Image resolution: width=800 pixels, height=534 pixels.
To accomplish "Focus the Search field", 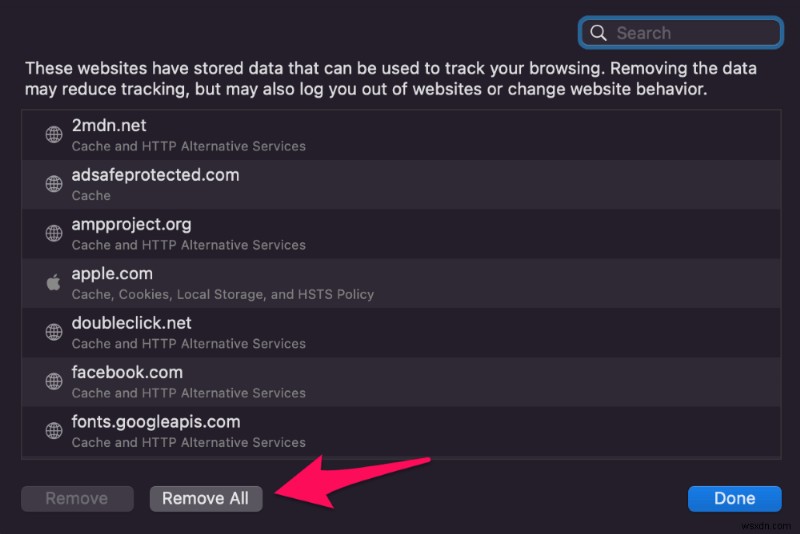I will tap(681, 33).
